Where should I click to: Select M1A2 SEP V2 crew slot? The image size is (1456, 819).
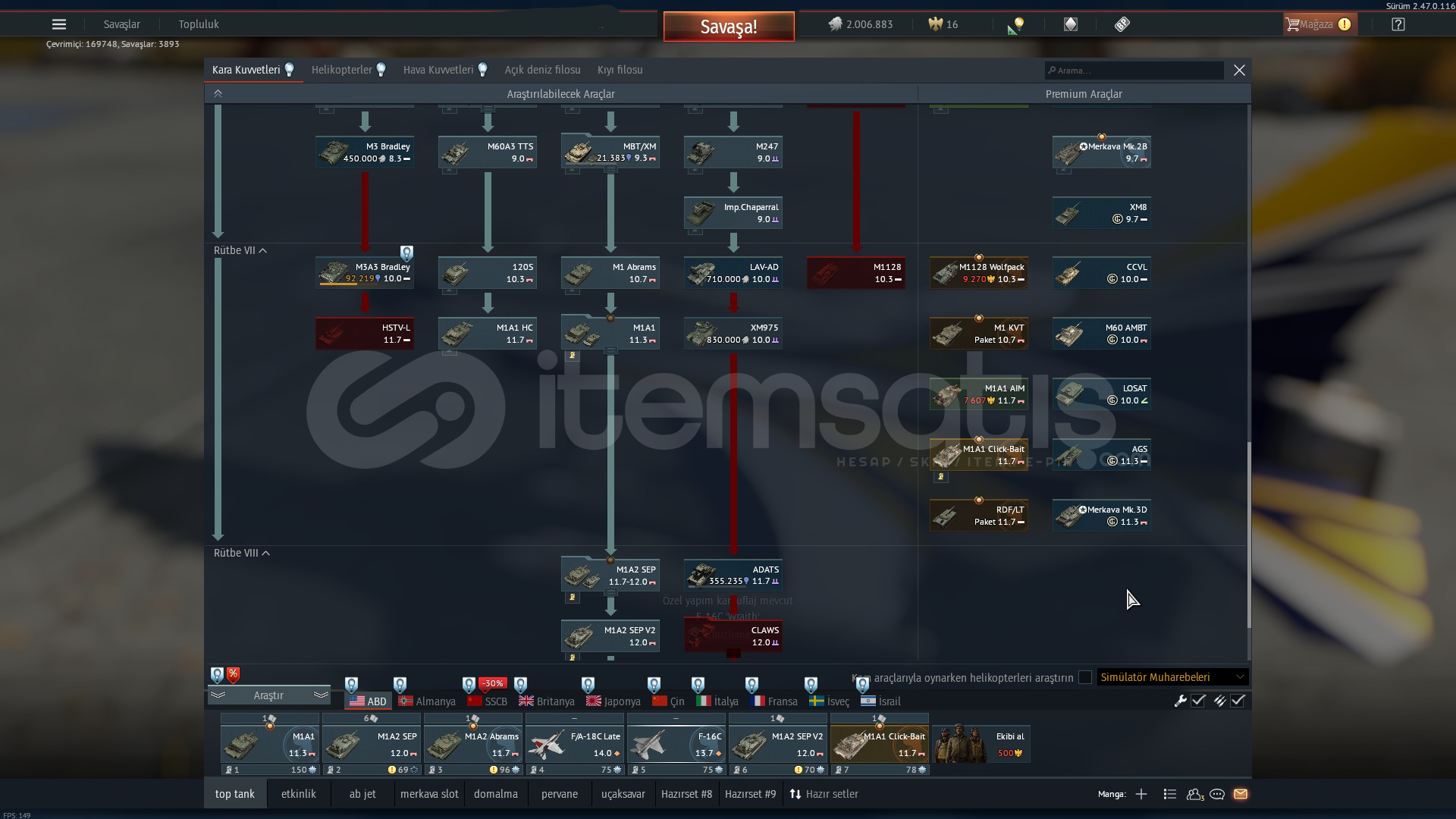click(778, 744)
